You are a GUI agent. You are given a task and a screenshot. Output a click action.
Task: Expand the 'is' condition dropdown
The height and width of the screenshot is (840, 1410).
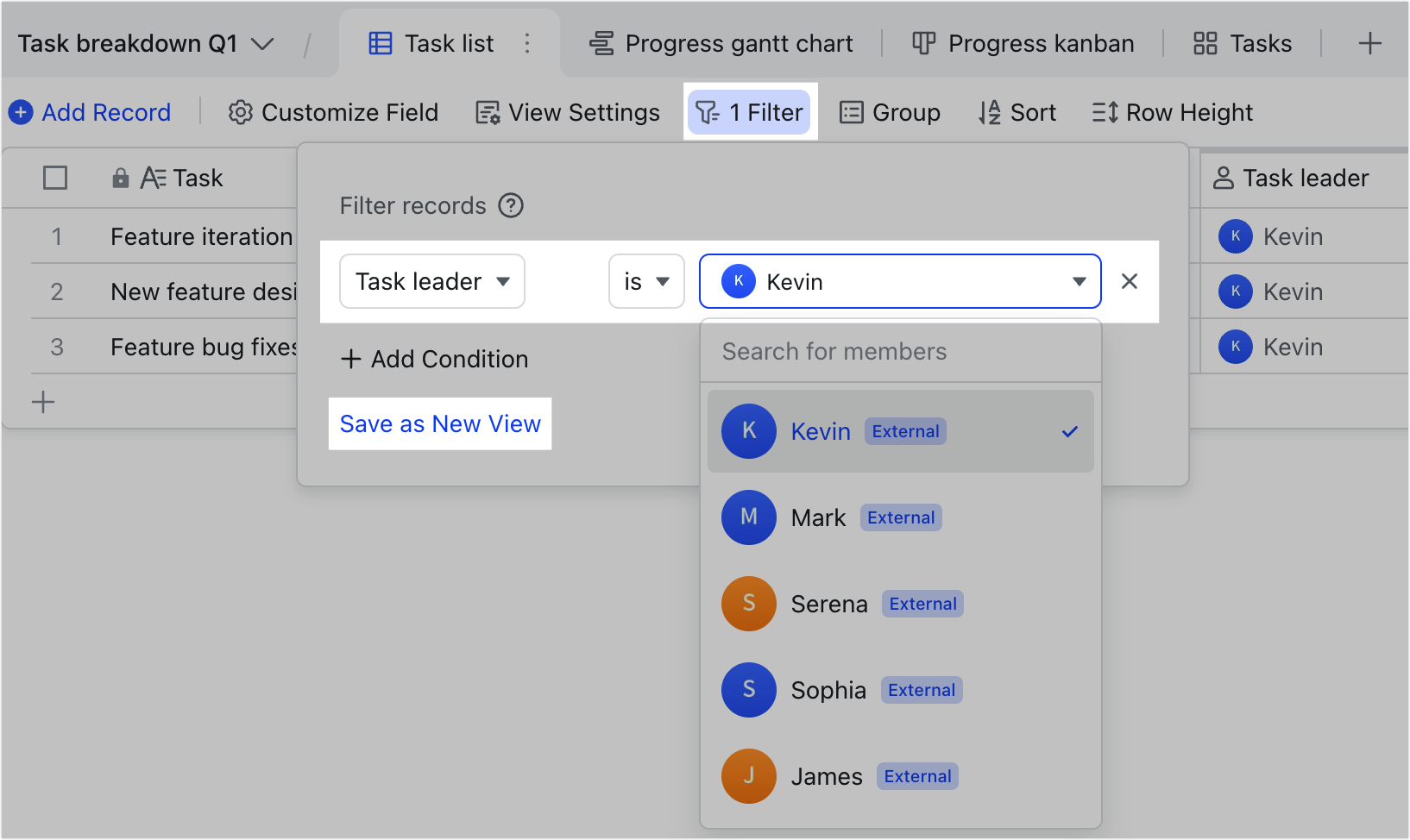(x=645, y=281)
